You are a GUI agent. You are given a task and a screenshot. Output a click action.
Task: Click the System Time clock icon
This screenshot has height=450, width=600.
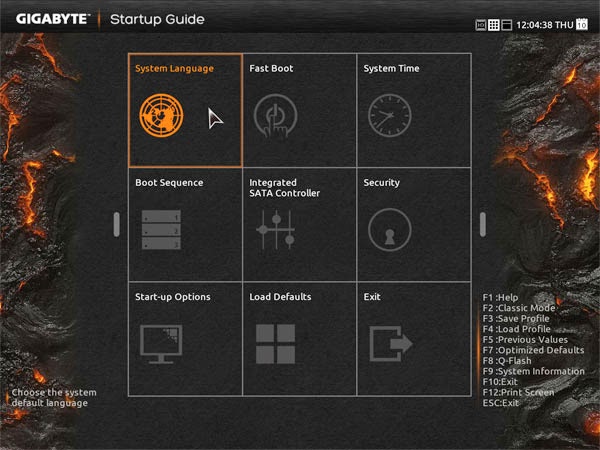pos(390,115)
